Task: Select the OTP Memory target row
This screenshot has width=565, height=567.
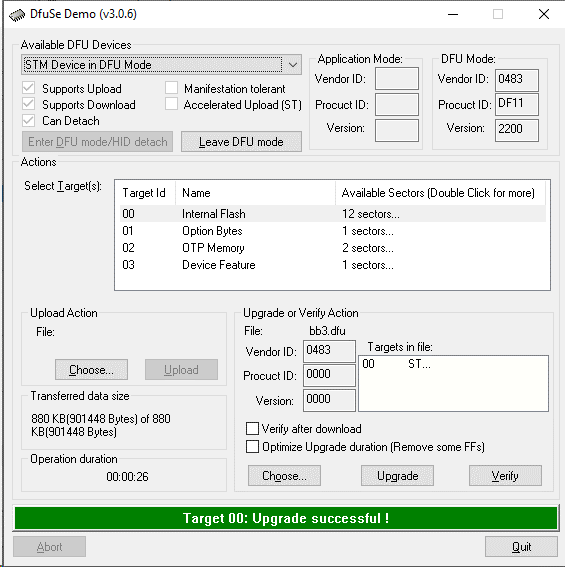Action: click(332, 248)
